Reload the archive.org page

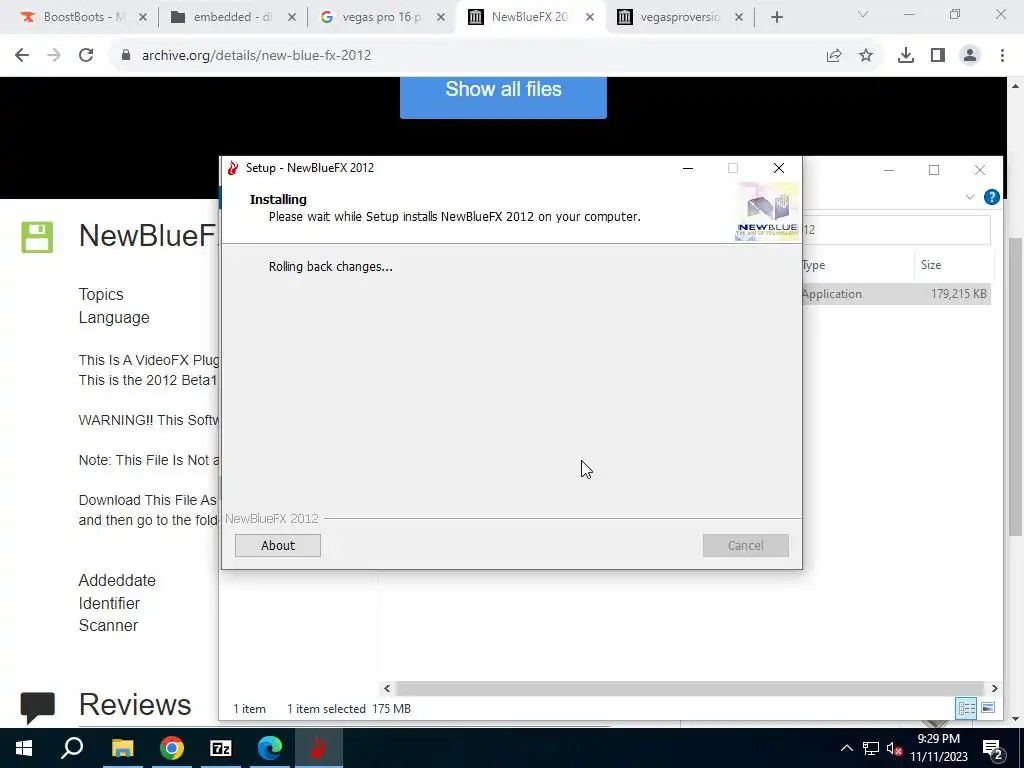(86, 56)
